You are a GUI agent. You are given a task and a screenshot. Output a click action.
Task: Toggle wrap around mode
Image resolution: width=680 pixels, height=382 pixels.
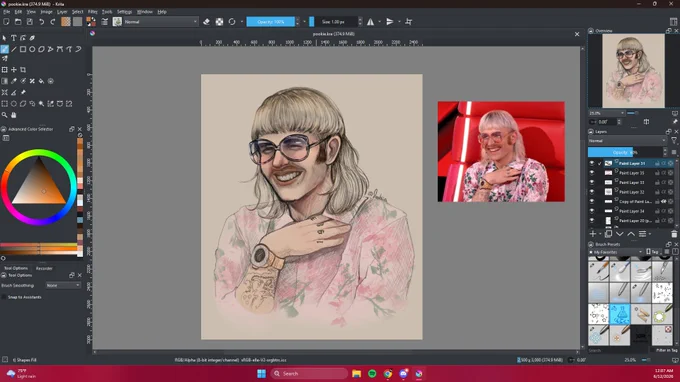[x=409, y=22]
